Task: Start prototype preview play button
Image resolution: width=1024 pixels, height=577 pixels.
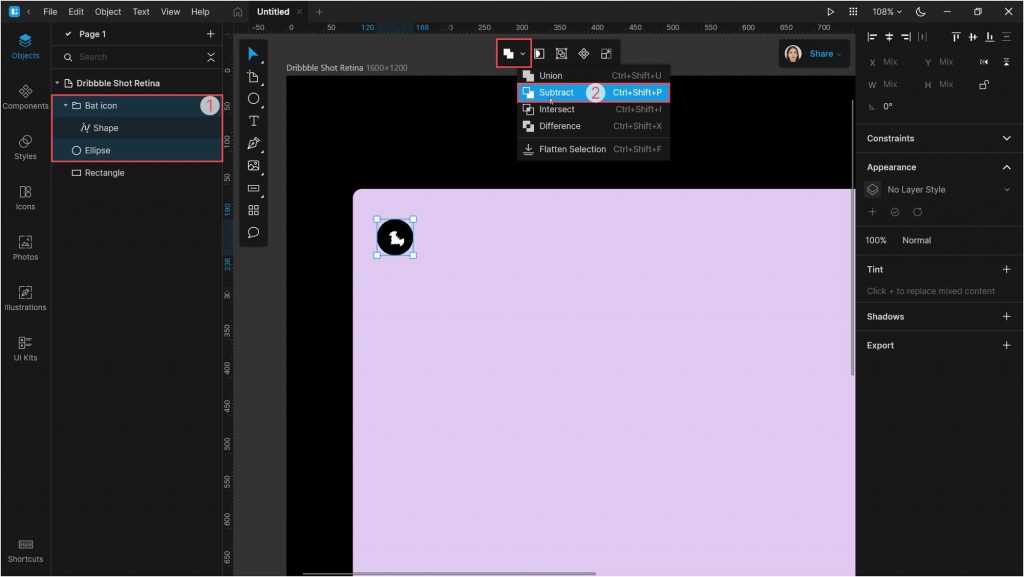Action: (830, 12)
